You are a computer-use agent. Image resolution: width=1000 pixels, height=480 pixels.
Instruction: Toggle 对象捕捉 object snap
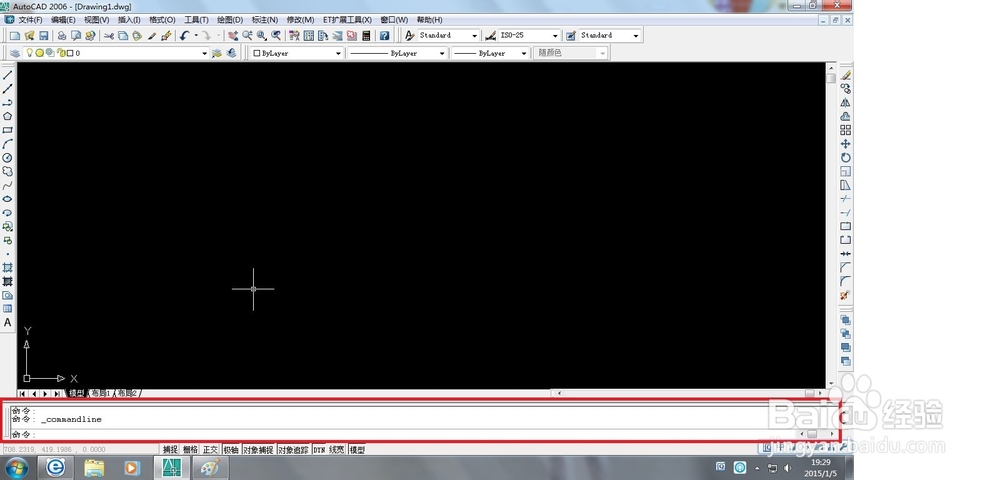[258, 450]
